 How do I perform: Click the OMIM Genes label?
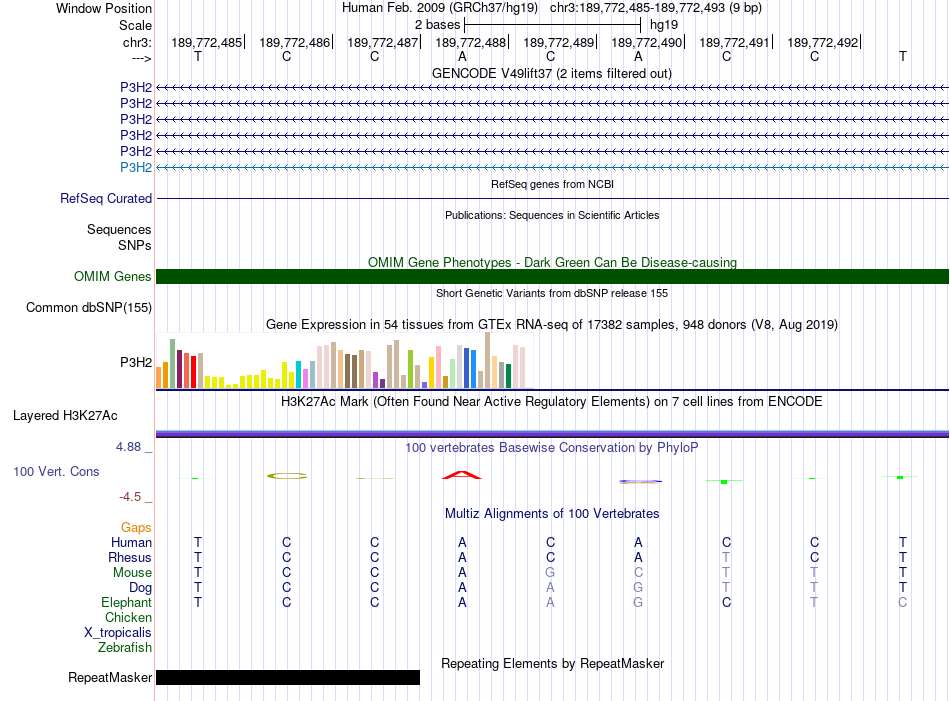(112, 276)
